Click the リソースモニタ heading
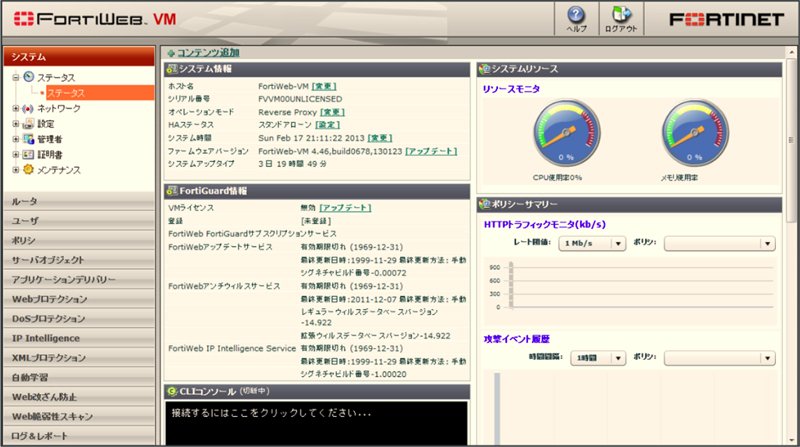This screenshot has width=800, height=447. pyautogui.click(x=511, y=89)
